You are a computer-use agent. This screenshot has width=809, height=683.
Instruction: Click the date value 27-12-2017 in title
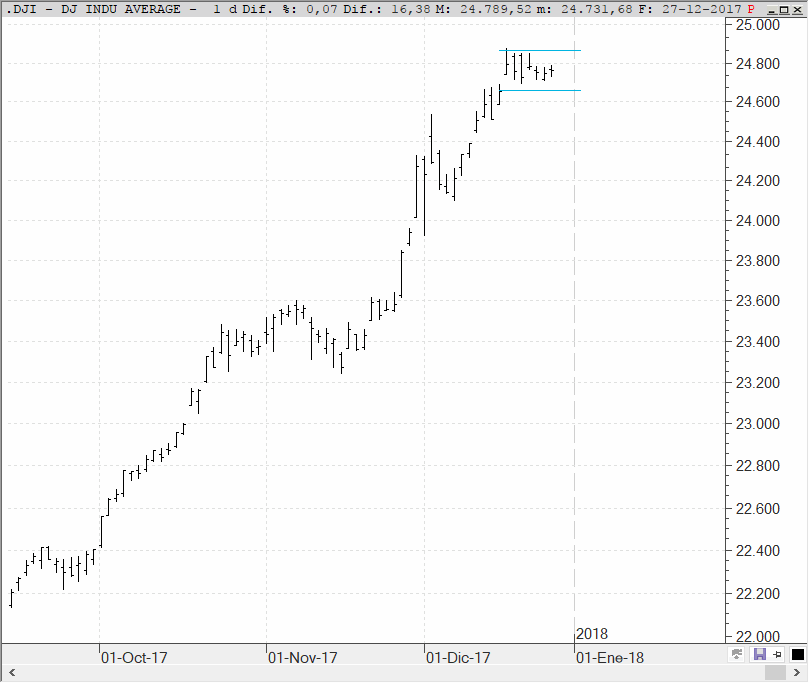[702, 9]
